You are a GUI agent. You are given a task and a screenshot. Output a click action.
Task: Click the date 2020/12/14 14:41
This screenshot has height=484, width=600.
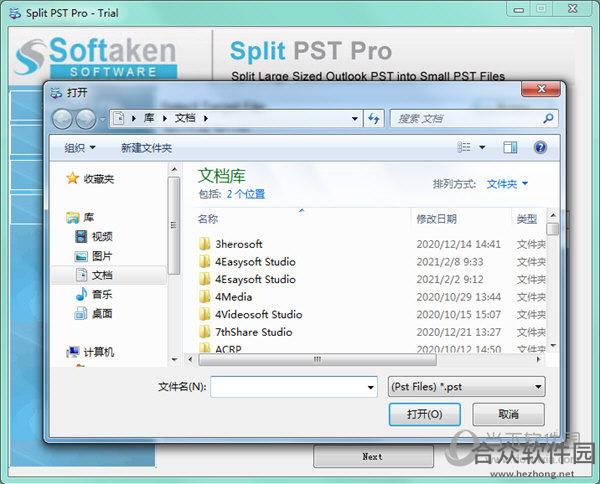click(x=458, y=244)
